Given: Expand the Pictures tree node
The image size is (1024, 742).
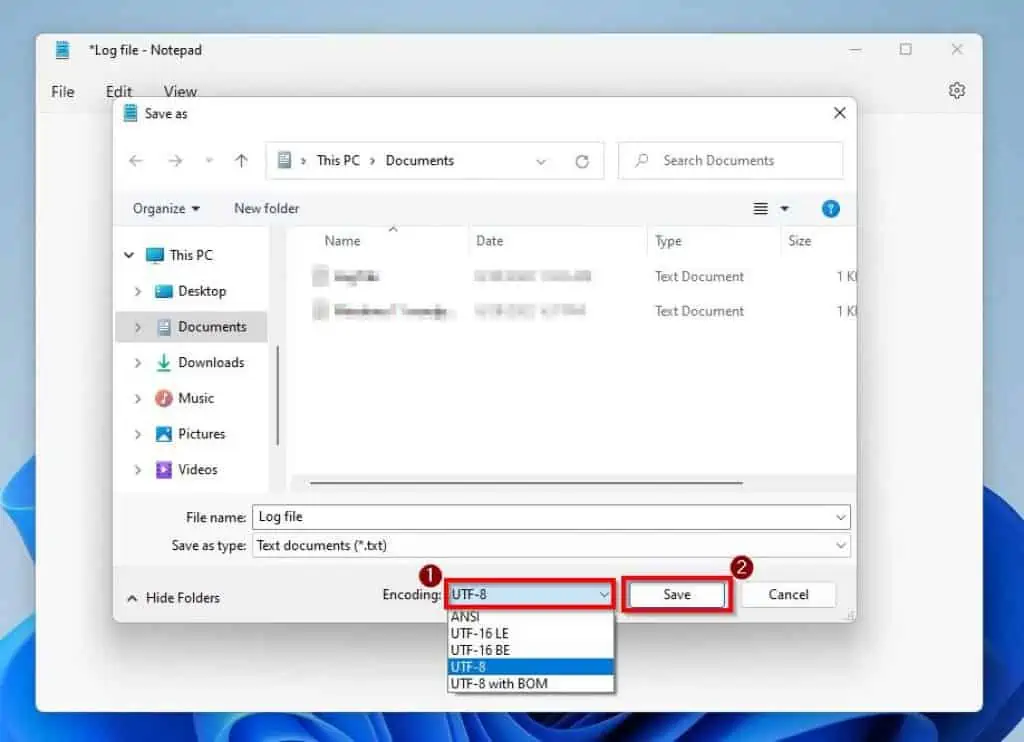Looking at the screenshot, I should point(137,434).
